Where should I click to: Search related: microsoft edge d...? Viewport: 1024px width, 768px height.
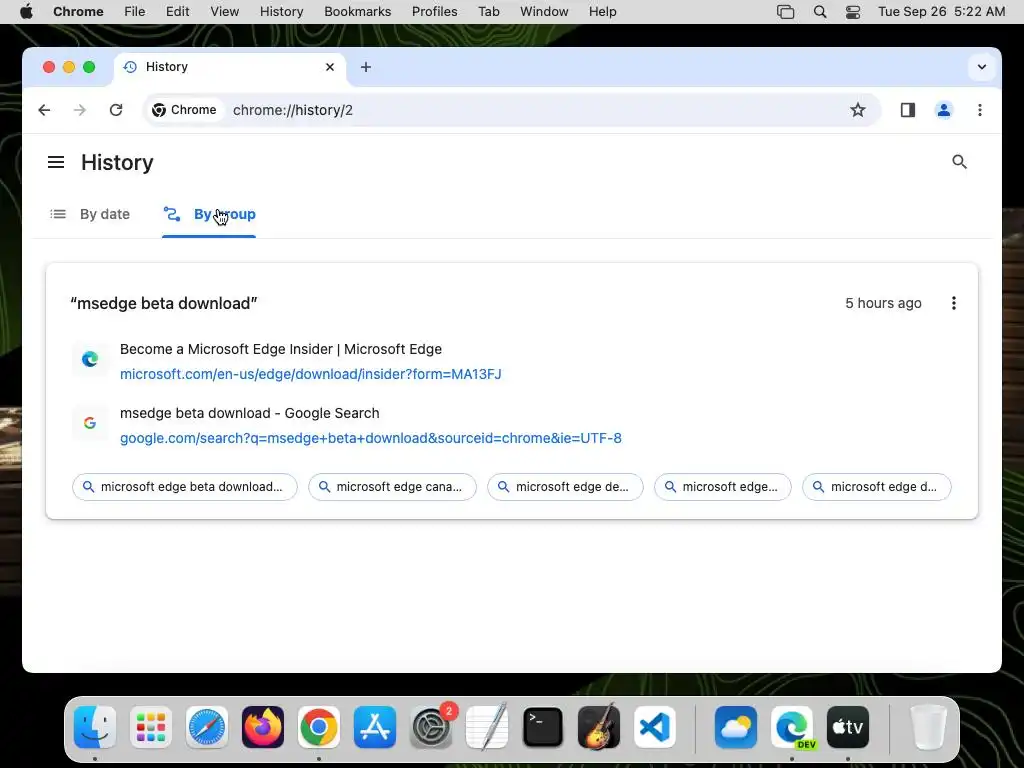pyautogui.click(x=877, y=487)
